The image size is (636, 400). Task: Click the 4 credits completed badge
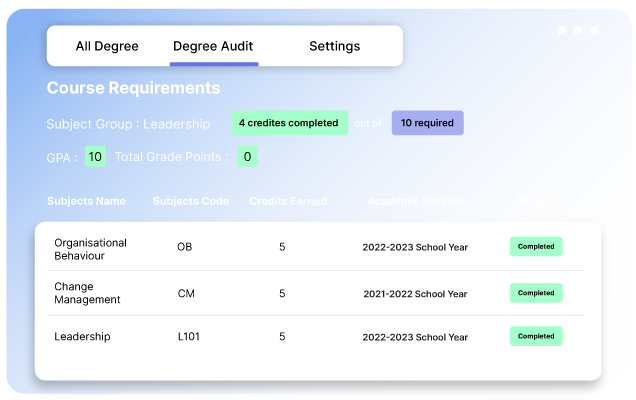[289, 123]
